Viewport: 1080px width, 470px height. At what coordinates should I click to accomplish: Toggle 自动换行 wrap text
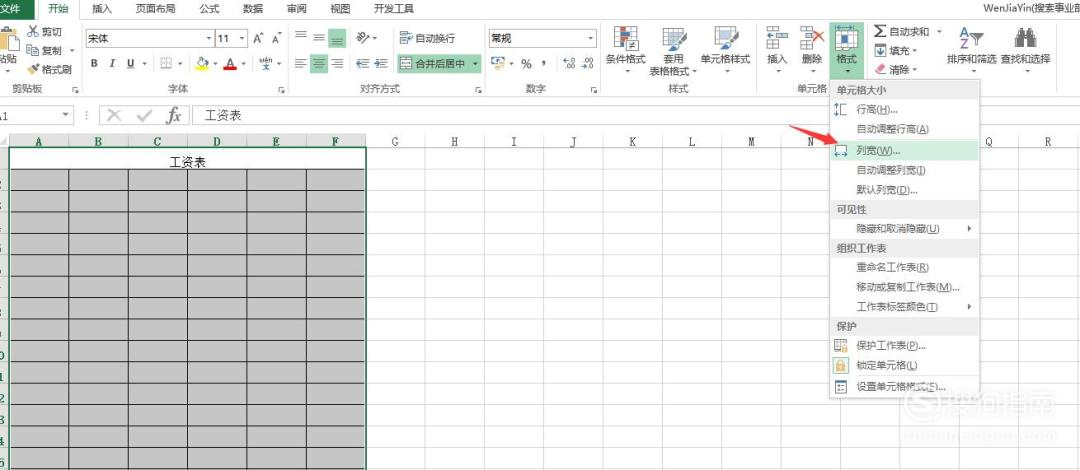(427, 38)
